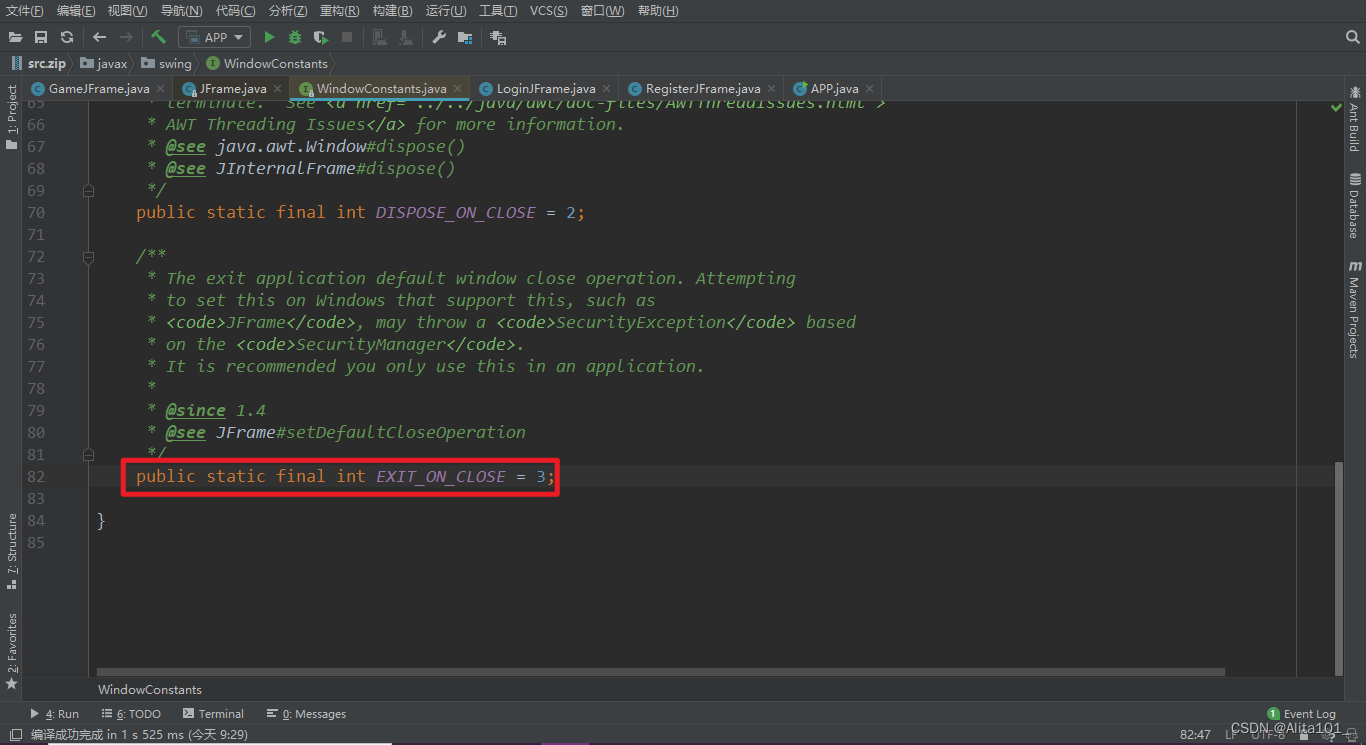This screenshot has width=1366, height=745.
Task: Open settings using the wrench icon
Action: pyautogui.click(x=439, y=37)
